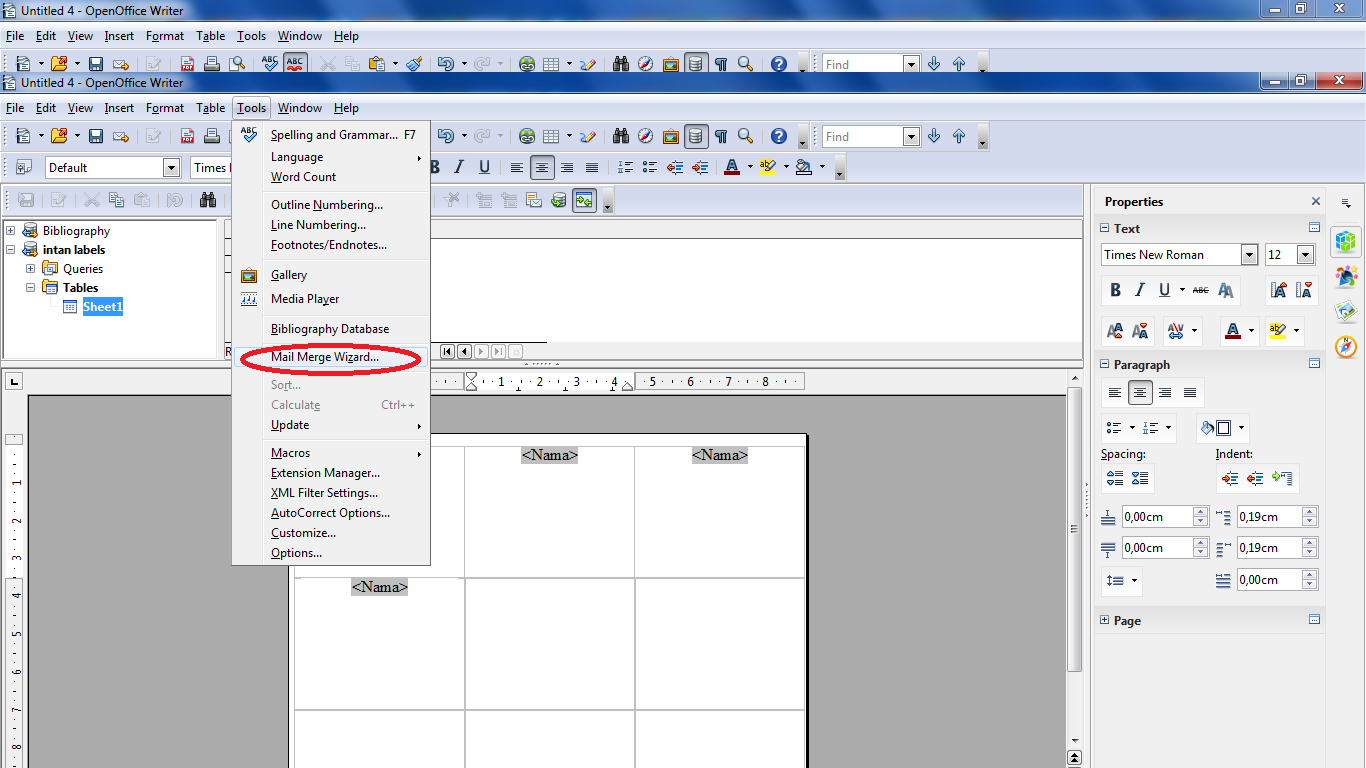Open Times New Roman font dropdown in Properties

click(1249, 255)
